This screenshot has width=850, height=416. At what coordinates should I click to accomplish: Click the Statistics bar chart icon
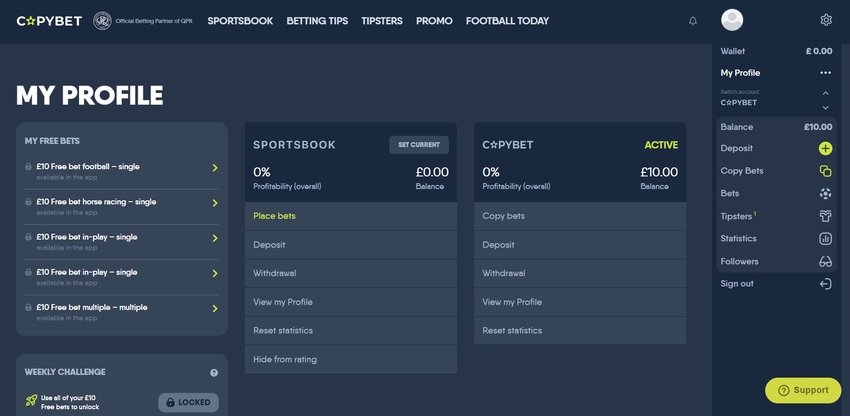[x=825, y=239]
